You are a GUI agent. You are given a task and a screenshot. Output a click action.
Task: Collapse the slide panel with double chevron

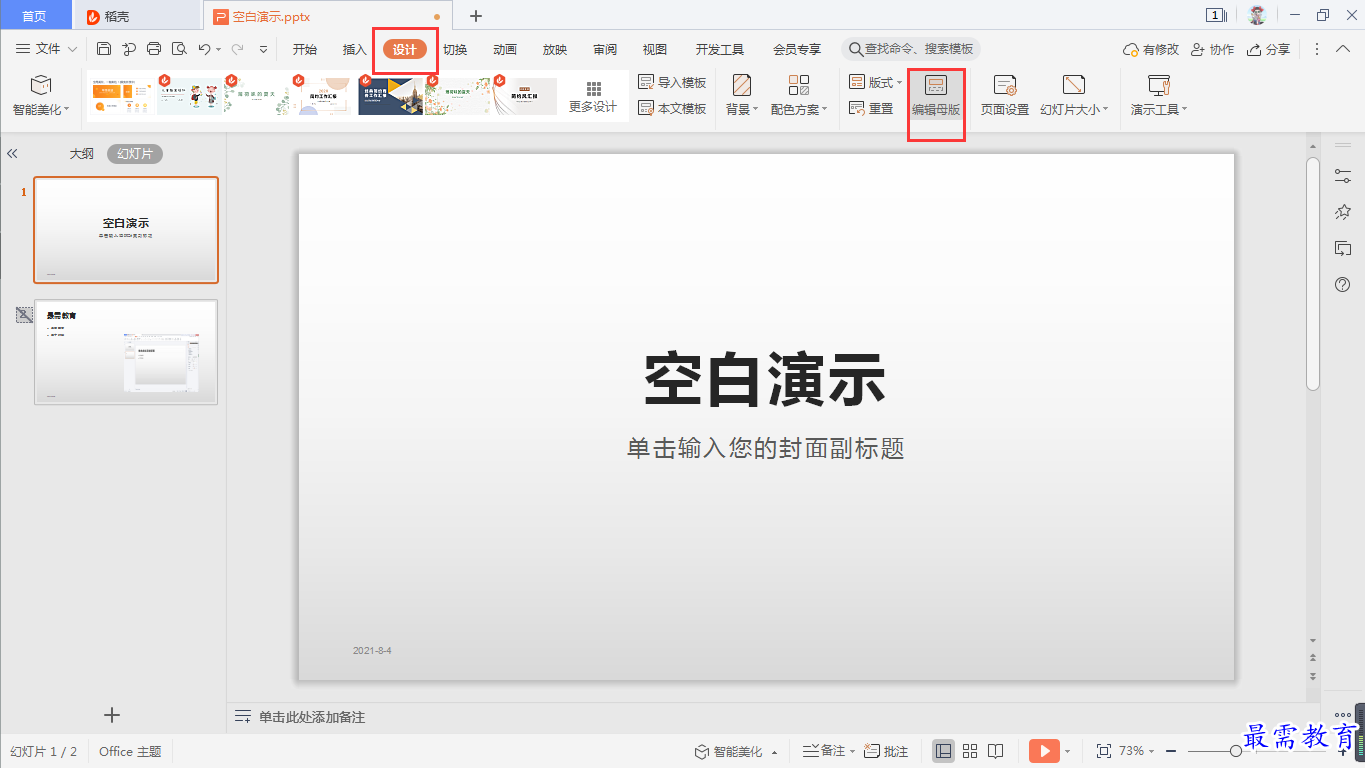click(13, 154)
